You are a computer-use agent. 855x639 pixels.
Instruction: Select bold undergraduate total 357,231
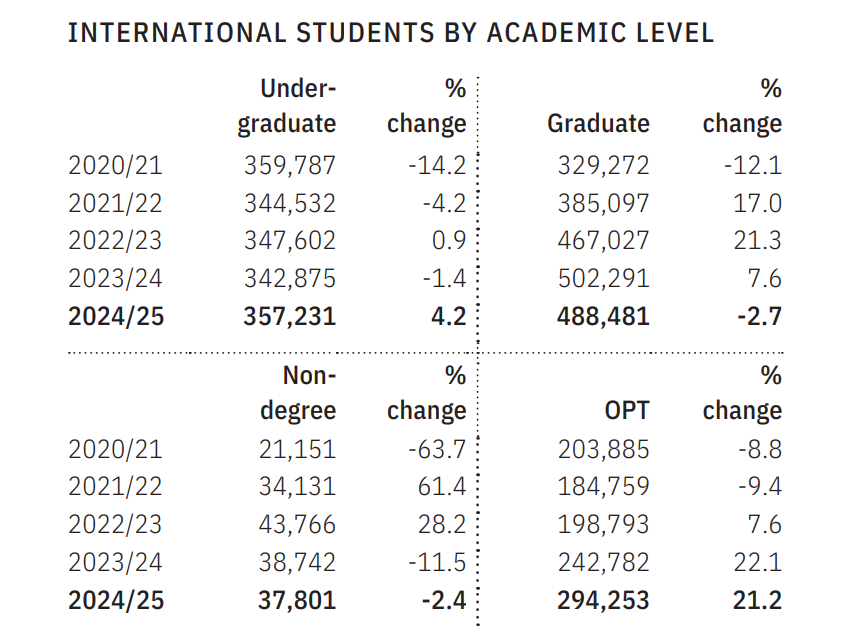[290, 317]
